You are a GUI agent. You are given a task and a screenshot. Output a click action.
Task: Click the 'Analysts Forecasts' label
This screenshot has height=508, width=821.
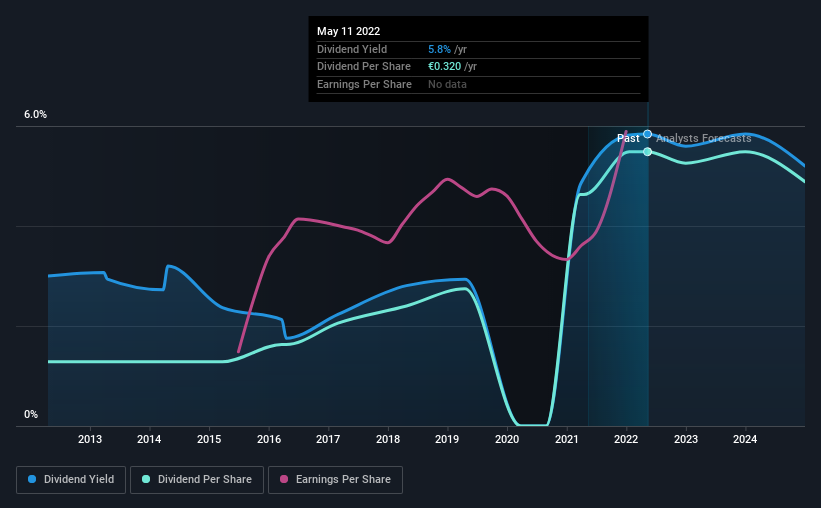click(704, 138)
